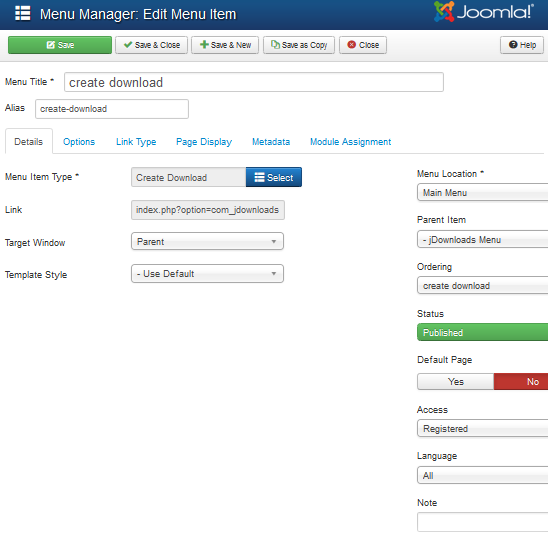
Task: Expand the Template Style dropdown
Action: tap(207, 274)
